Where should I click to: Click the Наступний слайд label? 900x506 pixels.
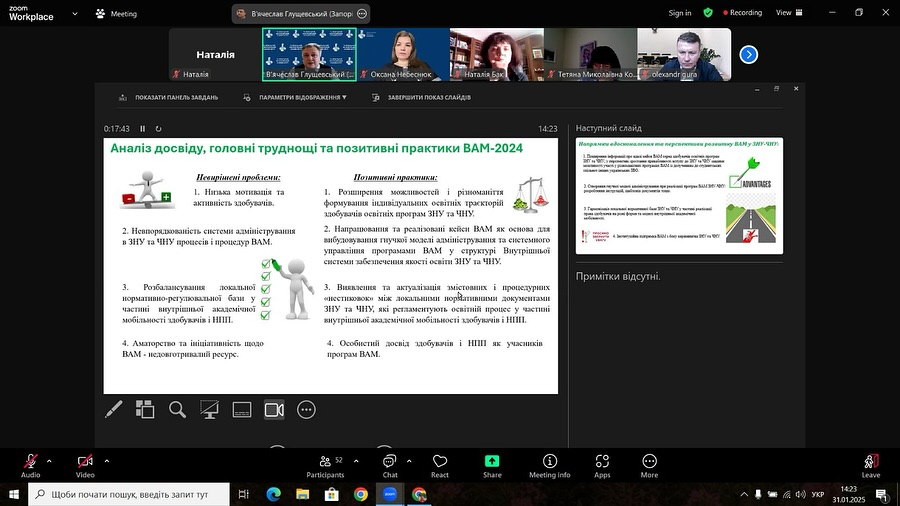(x=608, y=129)
